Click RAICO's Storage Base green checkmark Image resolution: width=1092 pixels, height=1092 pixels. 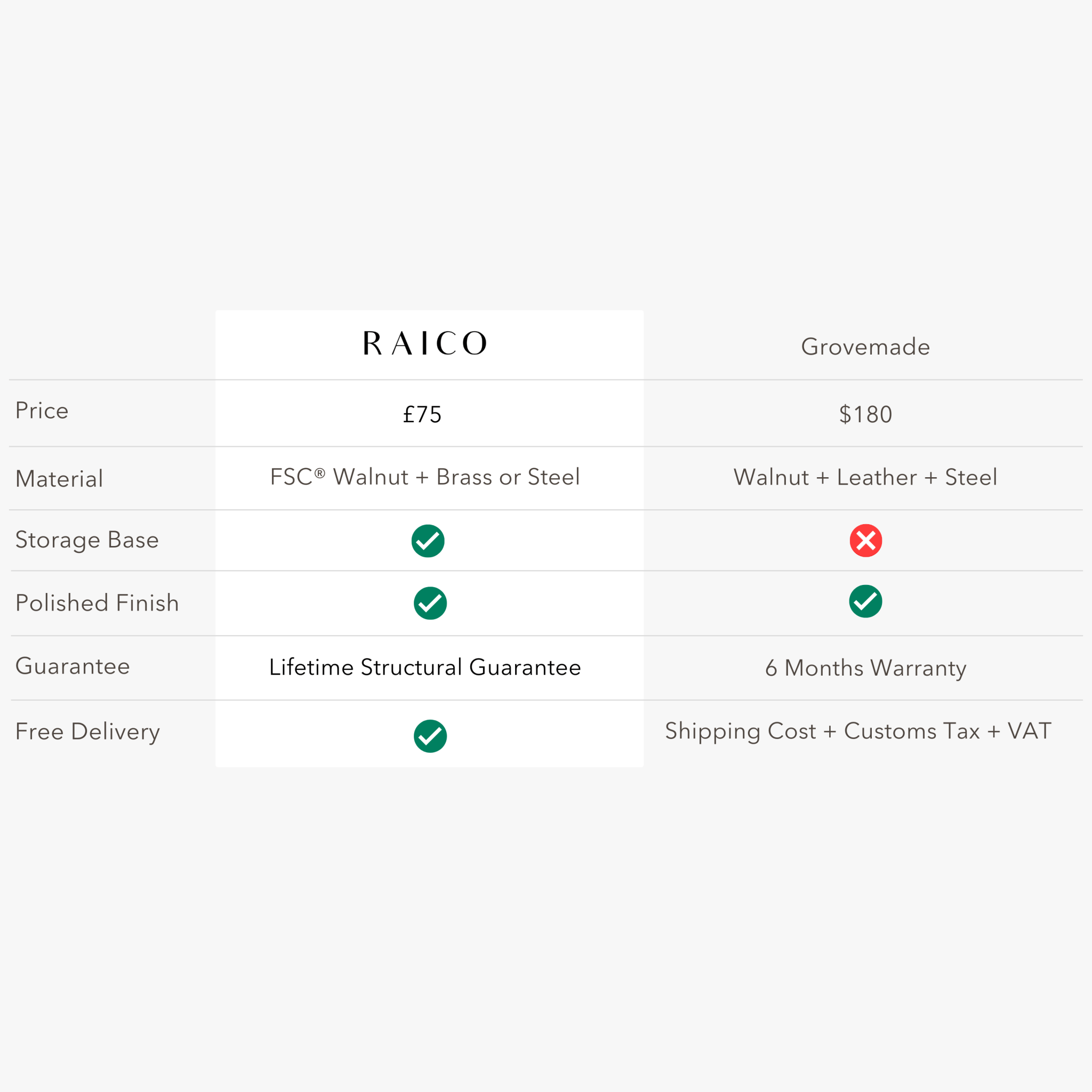tap(428, 541)
